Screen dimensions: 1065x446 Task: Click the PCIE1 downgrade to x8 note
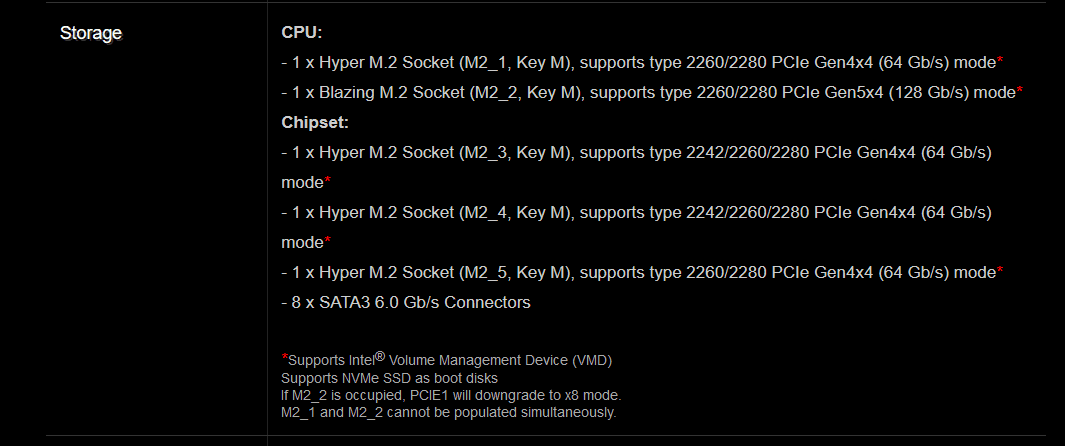click(451, 395)
